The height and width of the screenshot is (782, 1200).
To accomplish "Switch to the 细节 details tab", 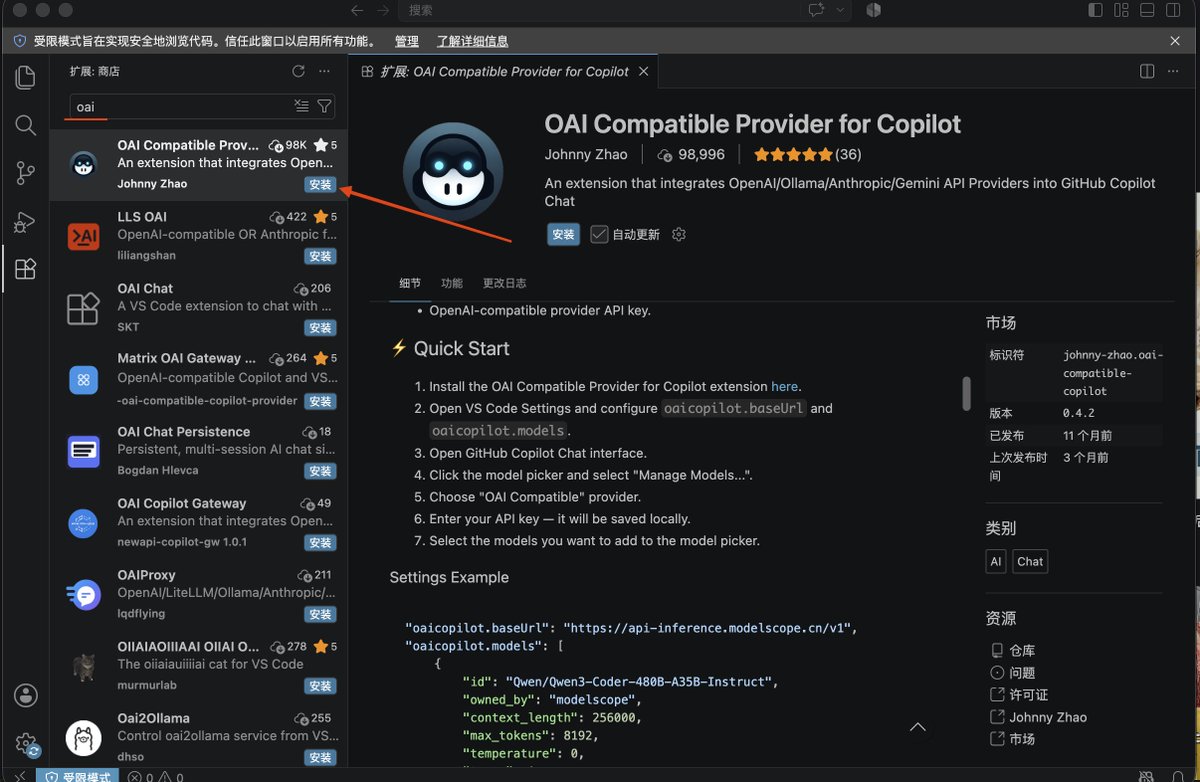I will [x=410, y=283].
